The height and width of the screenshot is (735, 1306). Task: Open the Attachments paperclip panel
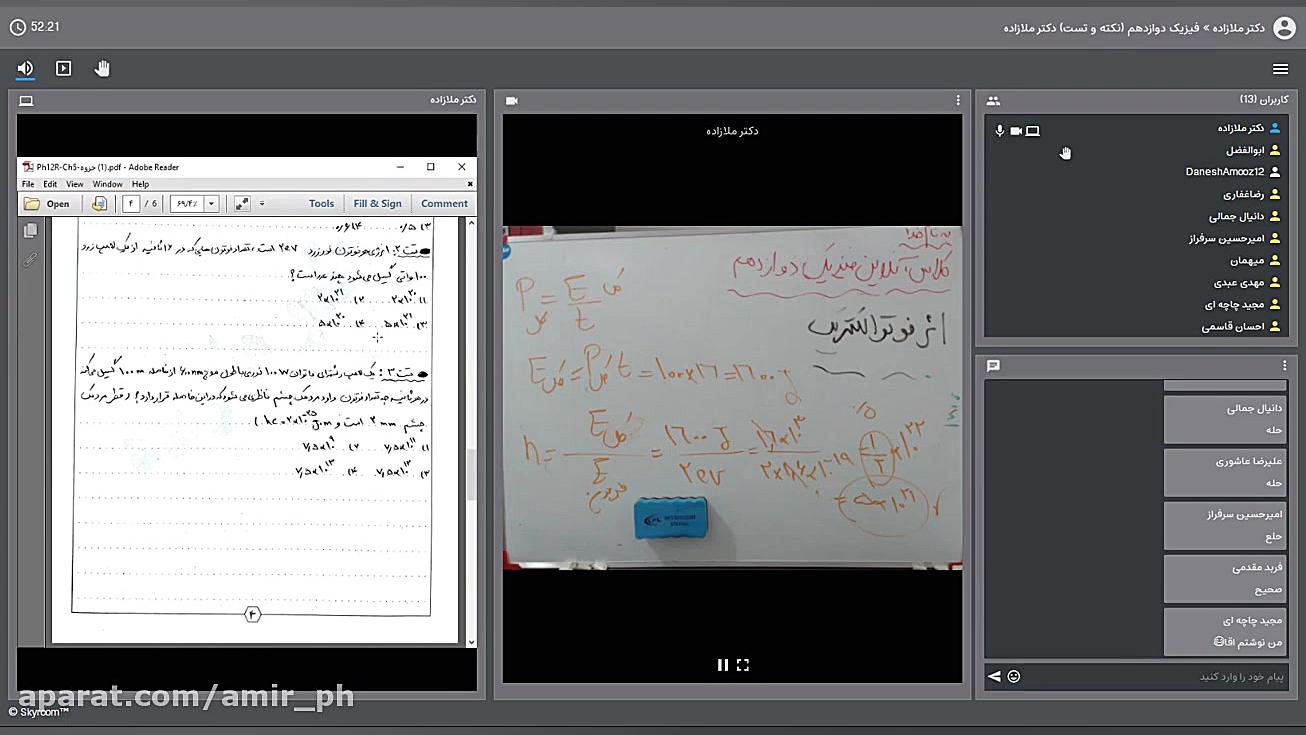pyautogui.click(x=30, y=258)
